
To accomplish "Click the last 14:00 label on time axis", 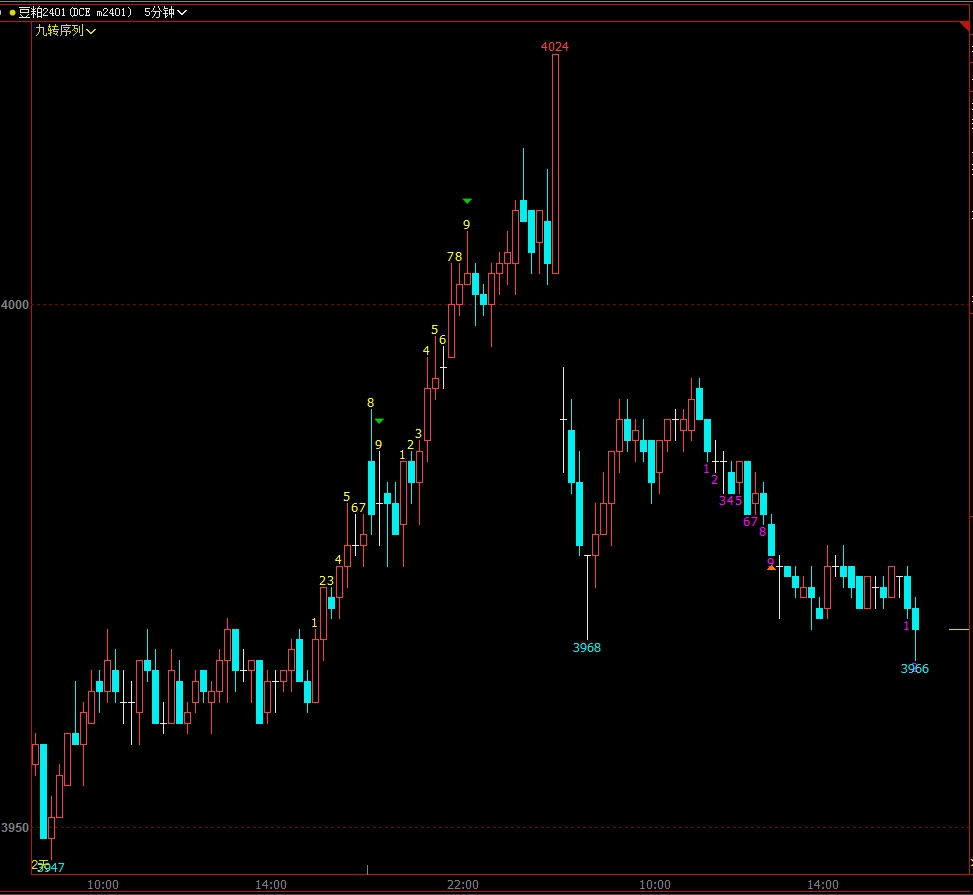I will [823, 885].
